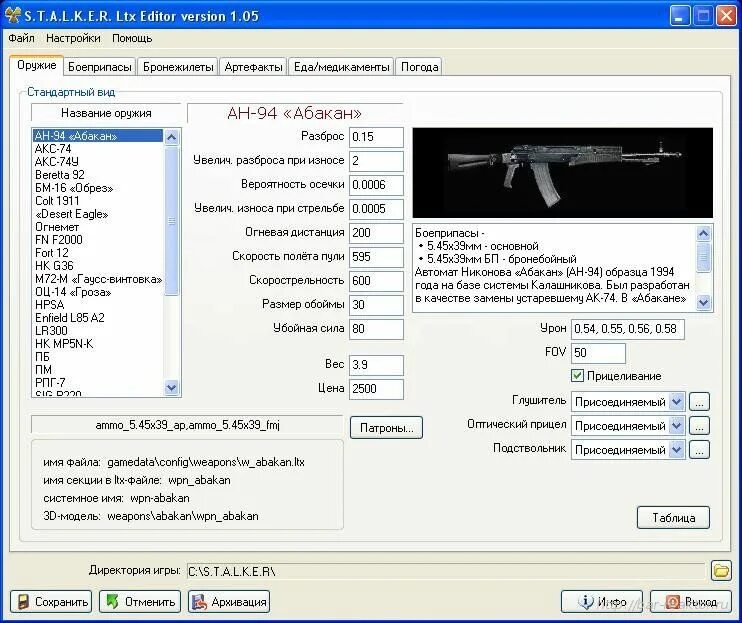Select Colt 1911 in the weapon list
Screen dimensions: 742x623
point(97,201)
